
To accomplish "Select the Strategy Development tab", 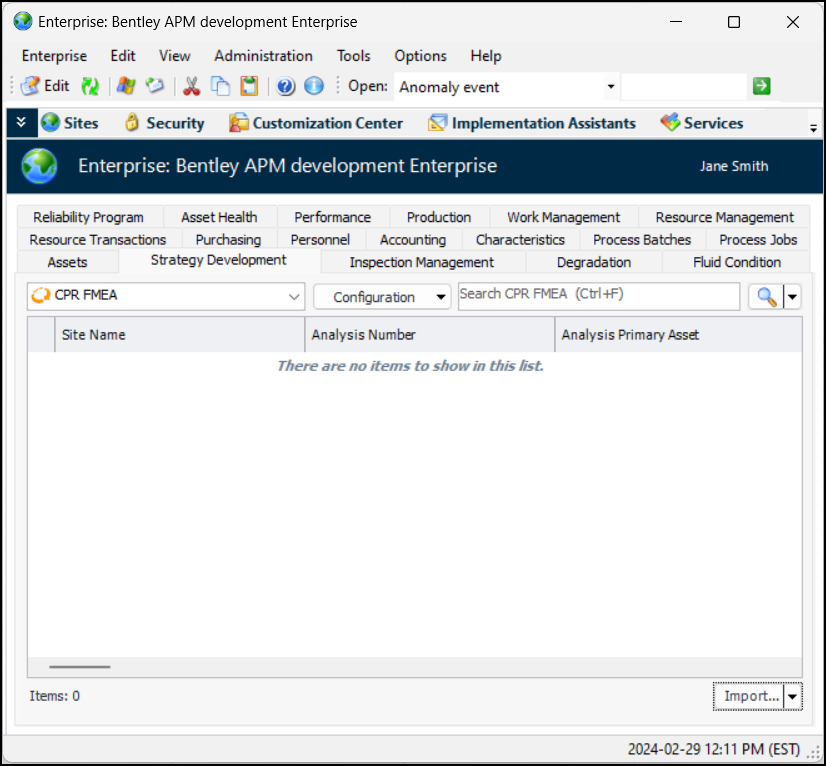I will pyautogui.click(x=219, y=260).
